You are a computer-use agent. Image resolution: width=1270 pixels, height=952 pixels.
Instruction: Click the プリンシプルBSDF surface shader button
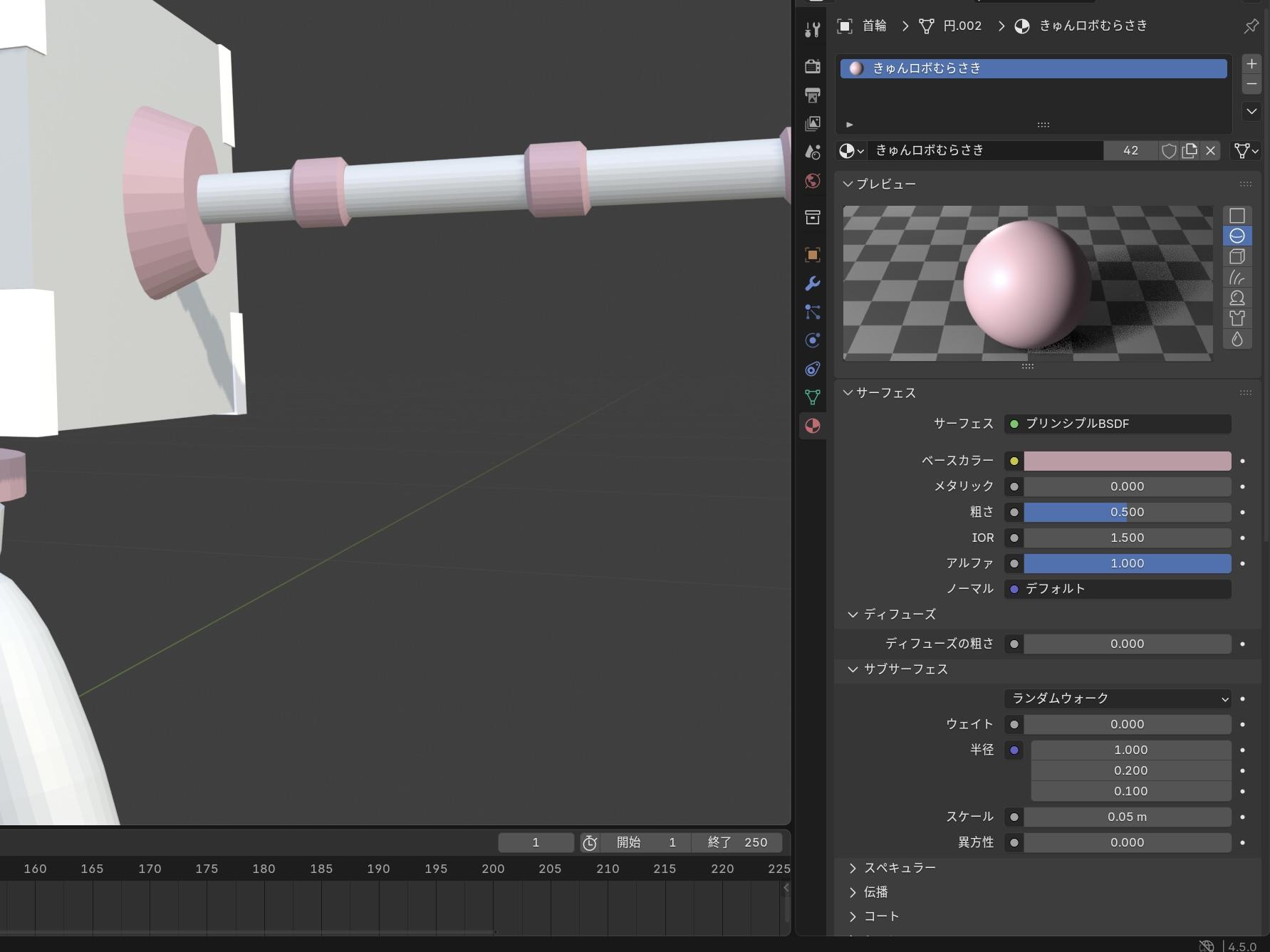coord(1118,424)
